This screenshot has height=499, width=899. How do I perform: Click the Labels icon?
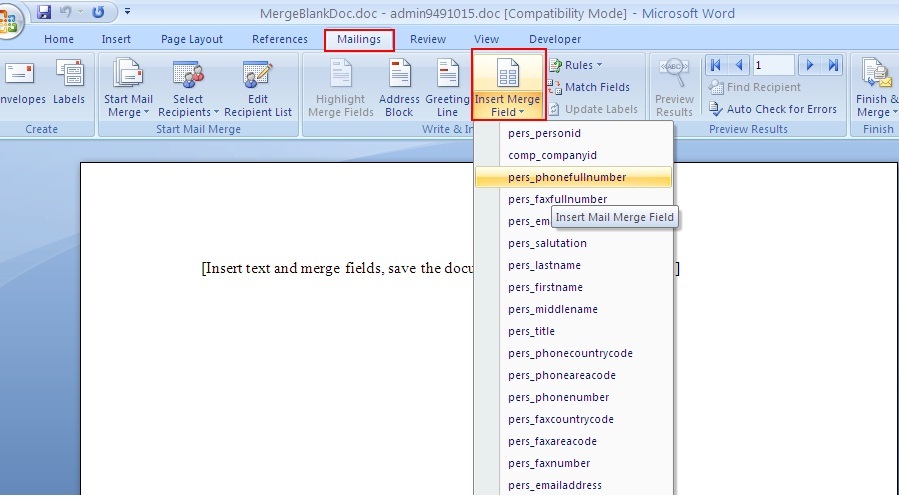pyautogui.click(x=69, y=83)
